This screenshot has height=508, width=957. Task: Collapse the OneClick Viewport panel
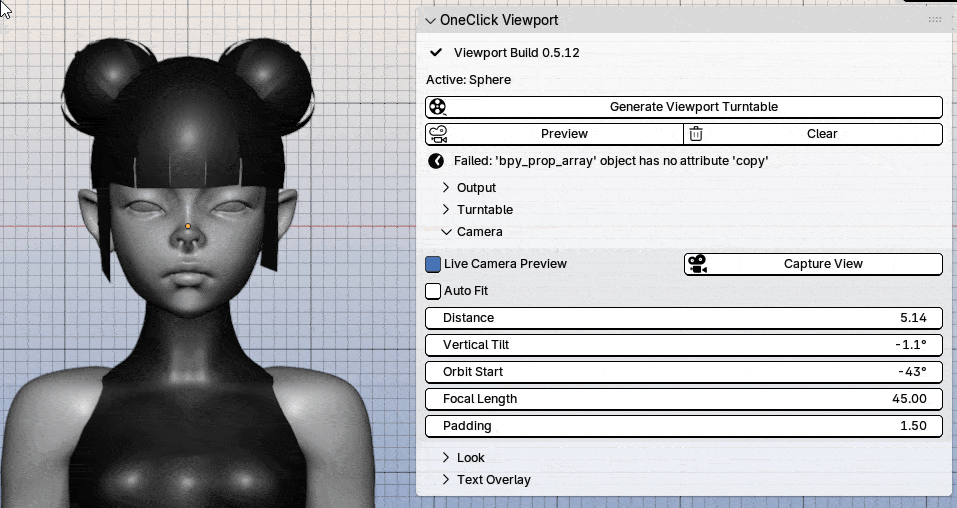430,20
